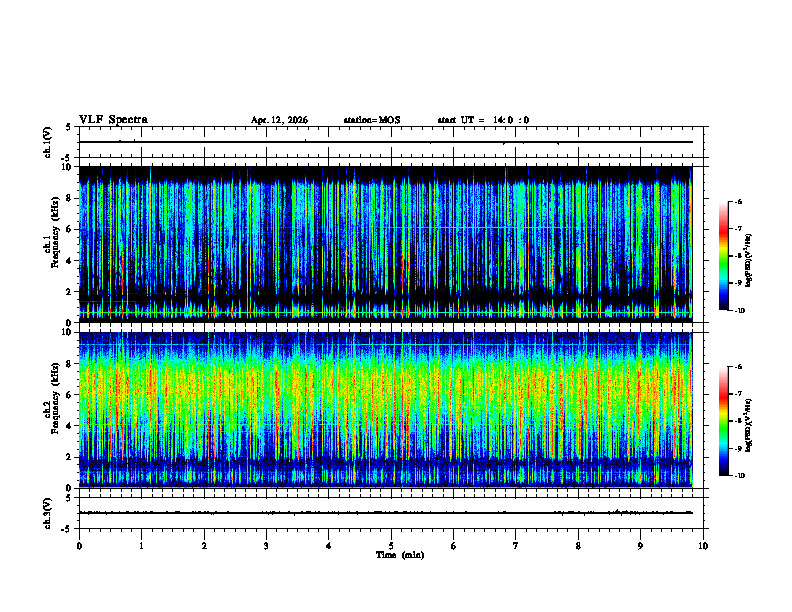The image size is (792, 612).
Task: Click the "start UT = 14:0 :0" text
Action: [483, 120]
